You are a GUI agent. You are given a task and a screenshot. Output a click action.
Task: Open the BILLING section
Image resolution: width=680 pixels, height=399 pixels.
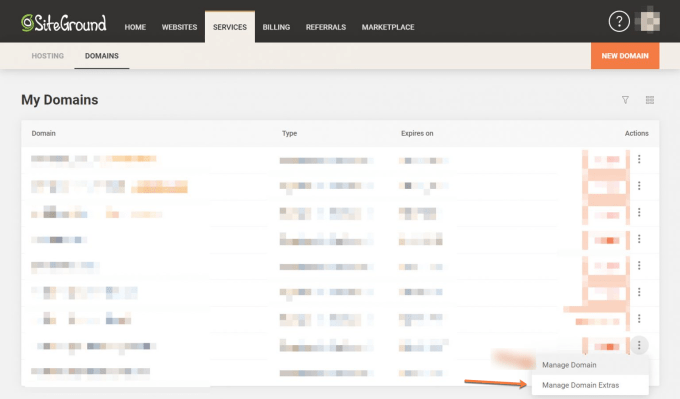pos(276,27)
